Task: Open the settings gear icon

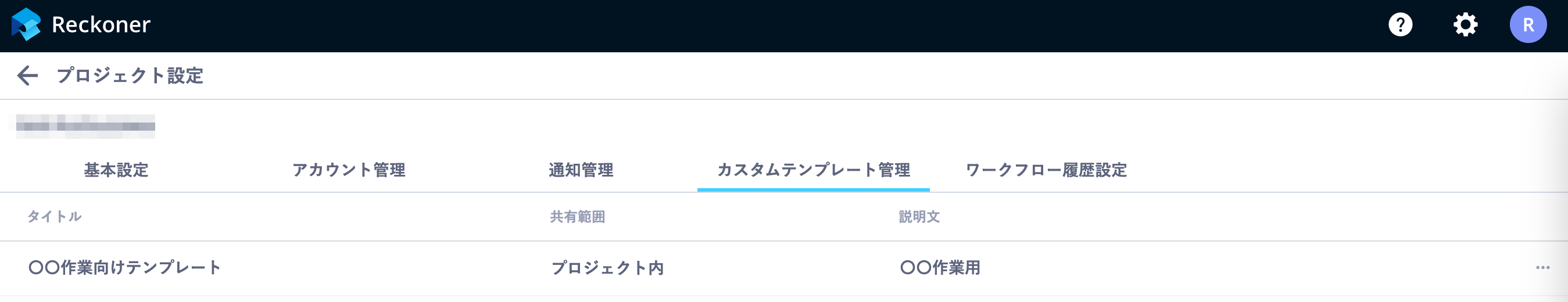Action: 1465,25
